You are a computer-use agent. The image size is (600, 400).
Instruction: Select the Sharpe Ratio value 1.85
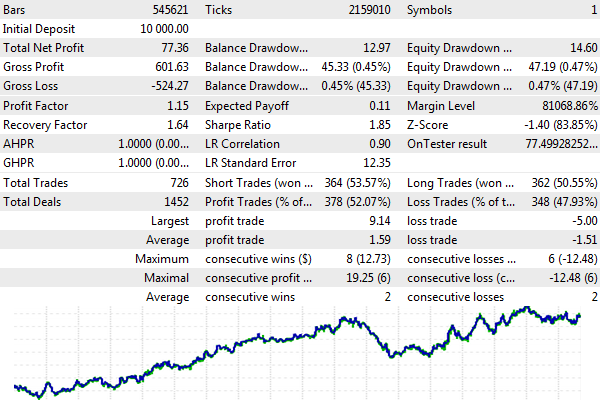point(380,125)
